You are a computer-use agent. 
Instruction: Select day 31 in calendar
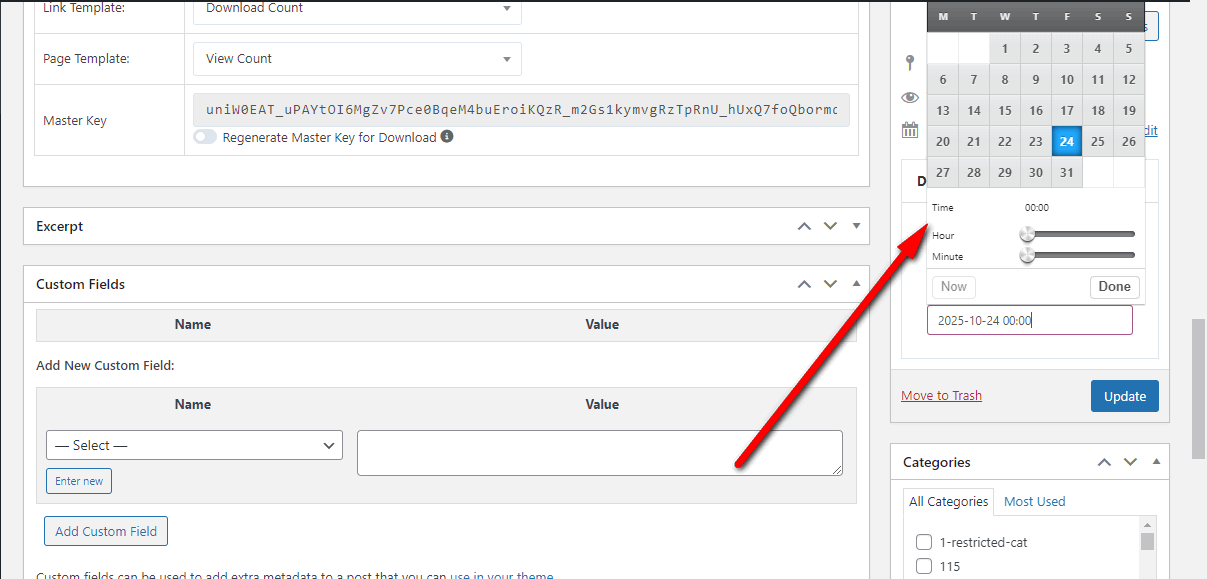(x=1067, y=172)
